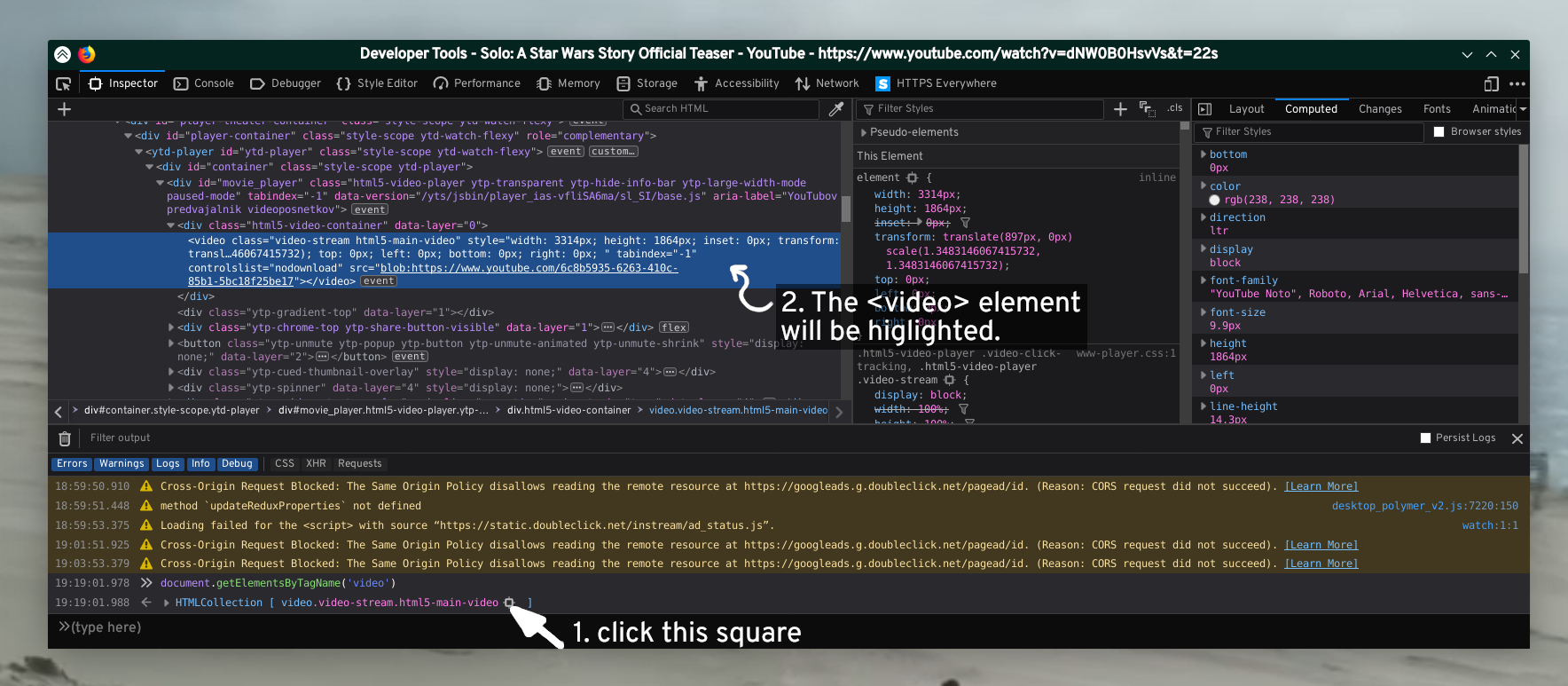Toggle the Debug console filter

point(237,464)
